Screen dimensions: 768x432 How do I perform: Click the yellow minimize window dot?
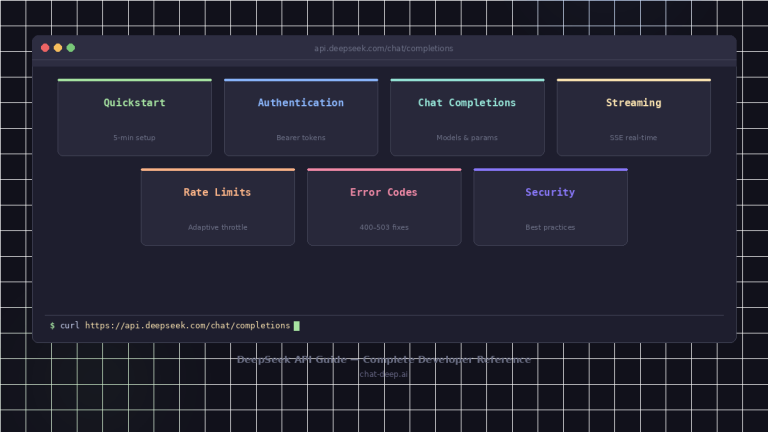(58, 48)
